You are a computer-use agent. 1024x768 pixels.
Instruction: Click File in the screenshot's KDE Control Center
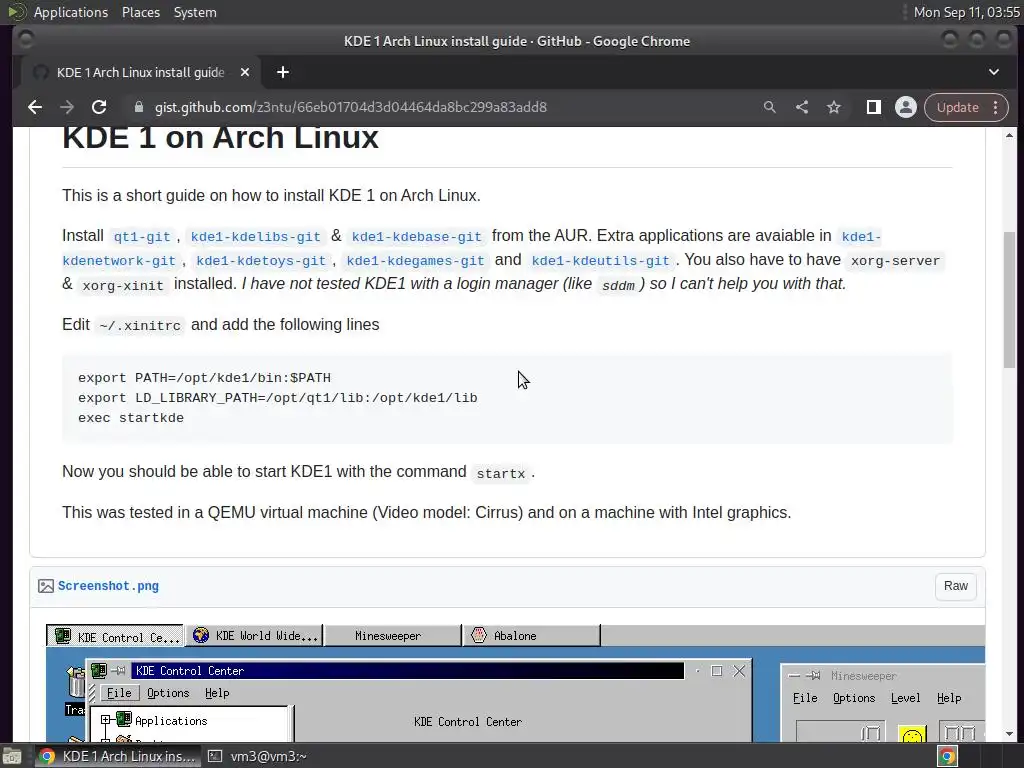tap(119, 693)
